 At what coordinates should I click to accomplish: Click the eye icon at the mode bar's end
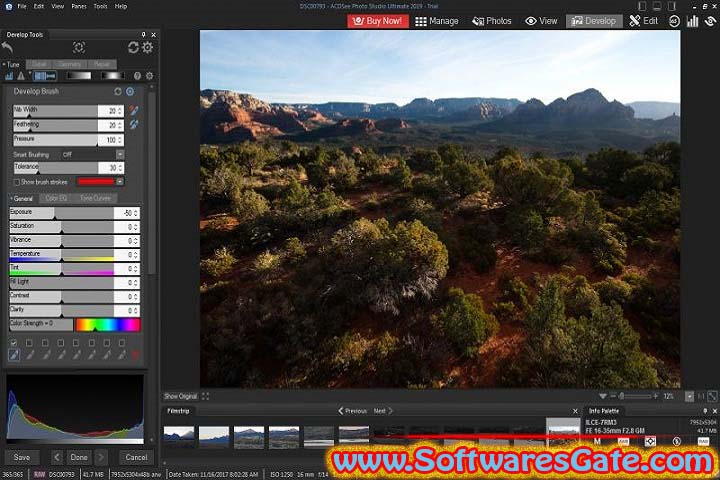click(710, 21)
